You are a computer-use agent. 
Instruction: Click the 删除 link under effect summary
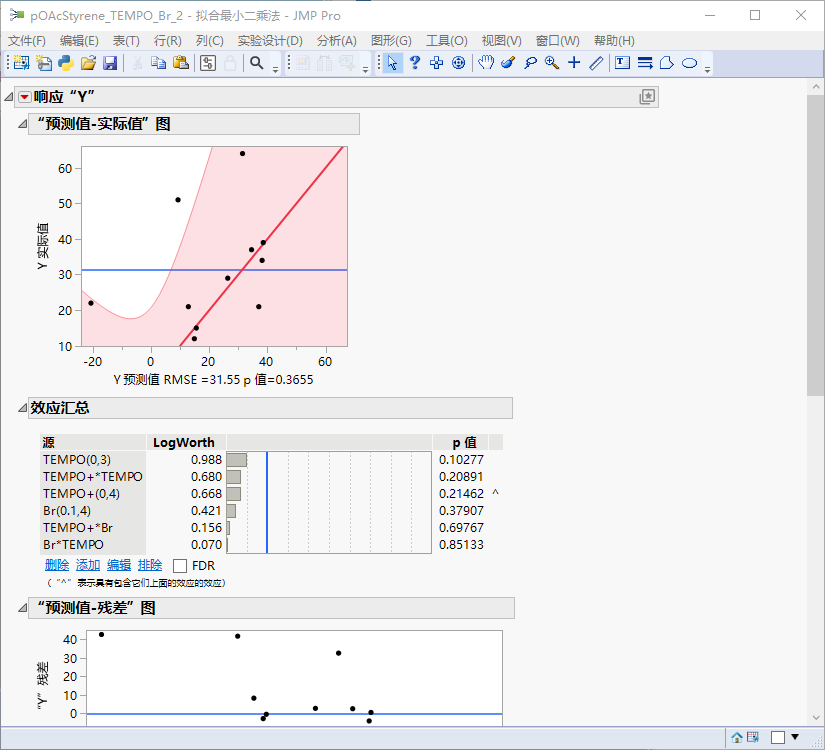57,566
